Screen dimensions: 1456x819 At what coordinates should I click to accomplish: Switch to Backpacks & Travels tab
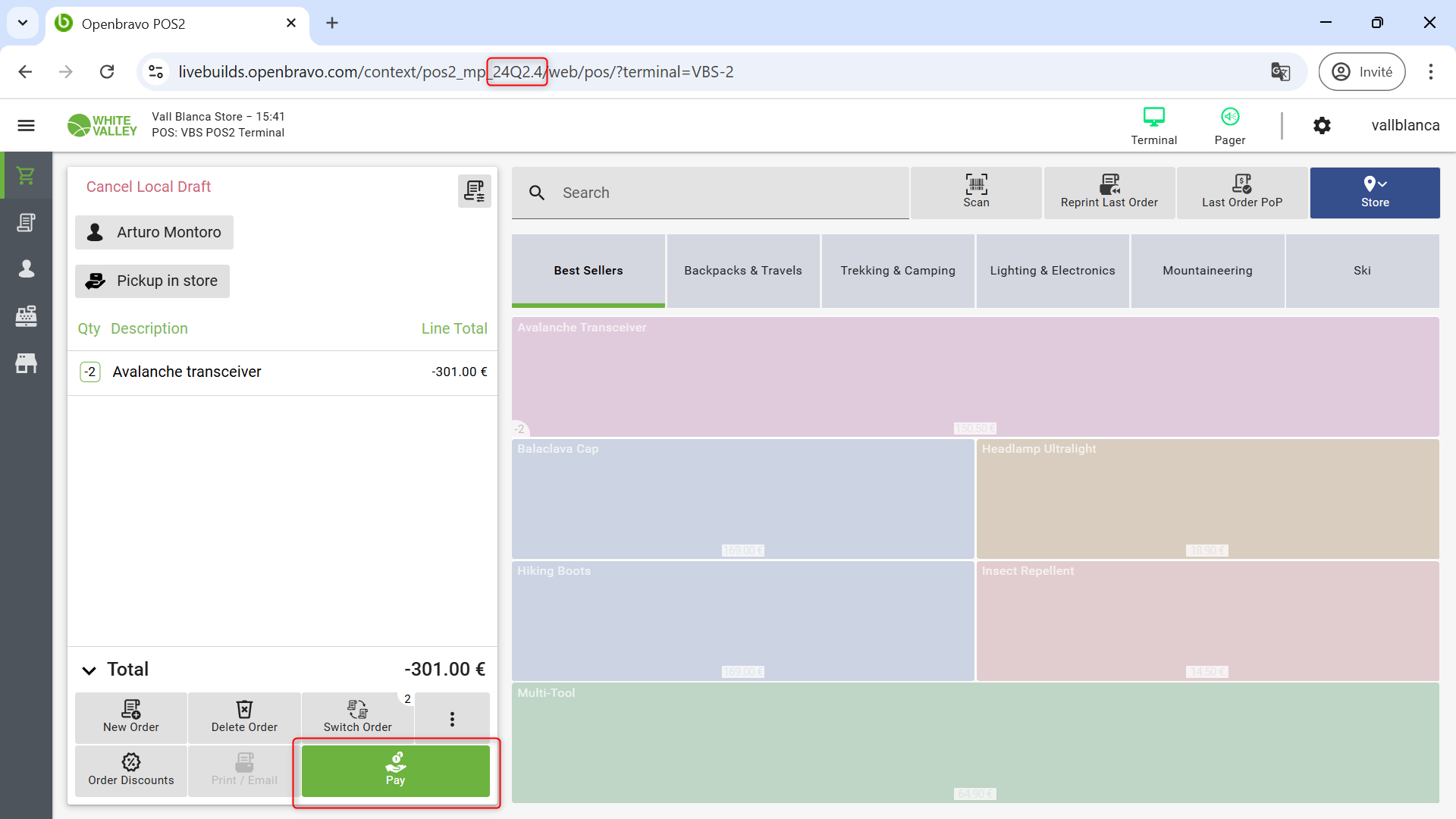tap(742, 271)
